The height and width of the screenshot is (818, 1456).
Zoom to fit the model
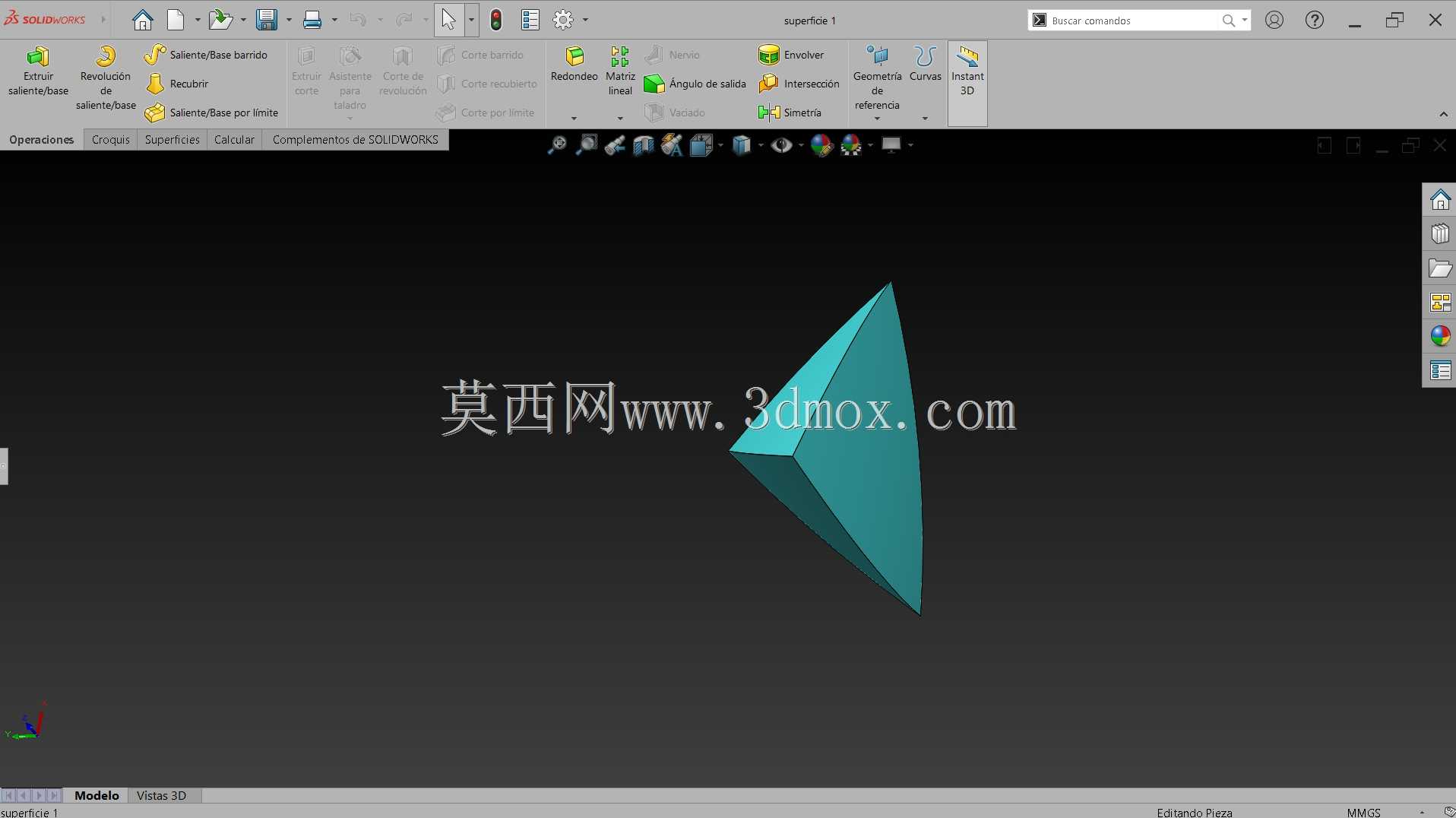[x=557, y=144]
